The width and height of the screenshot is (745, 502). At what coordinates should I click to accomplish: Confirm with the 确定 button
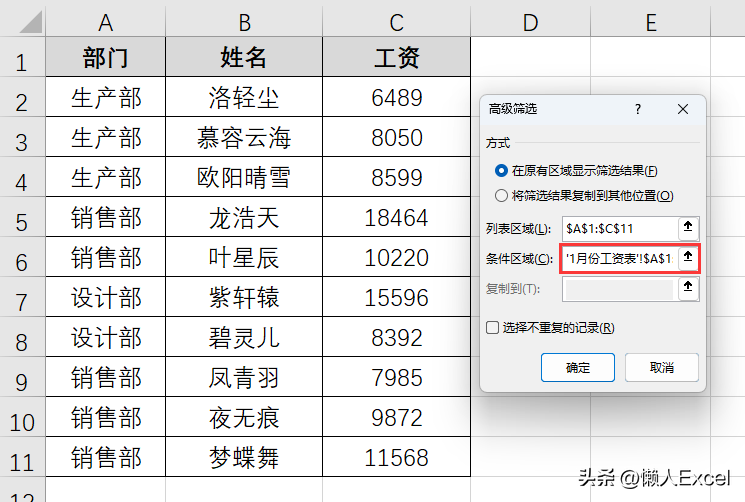point(578,367)
